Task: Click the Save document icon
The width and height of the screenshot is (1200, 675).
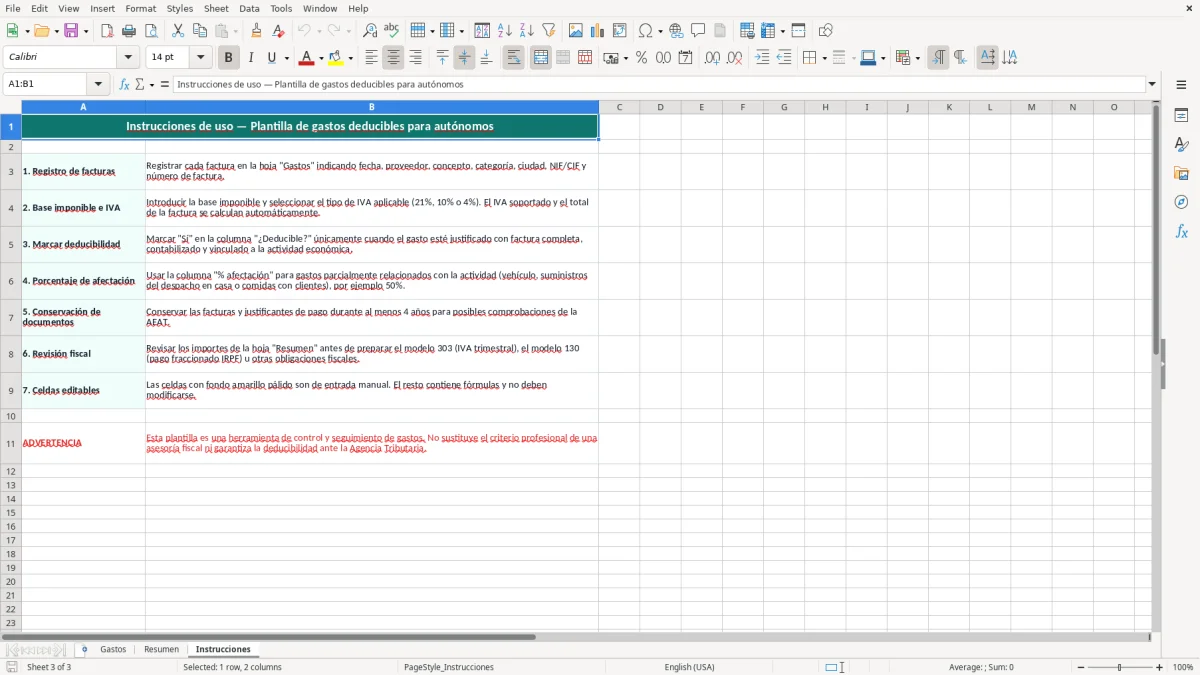Action: pos(71,31)
